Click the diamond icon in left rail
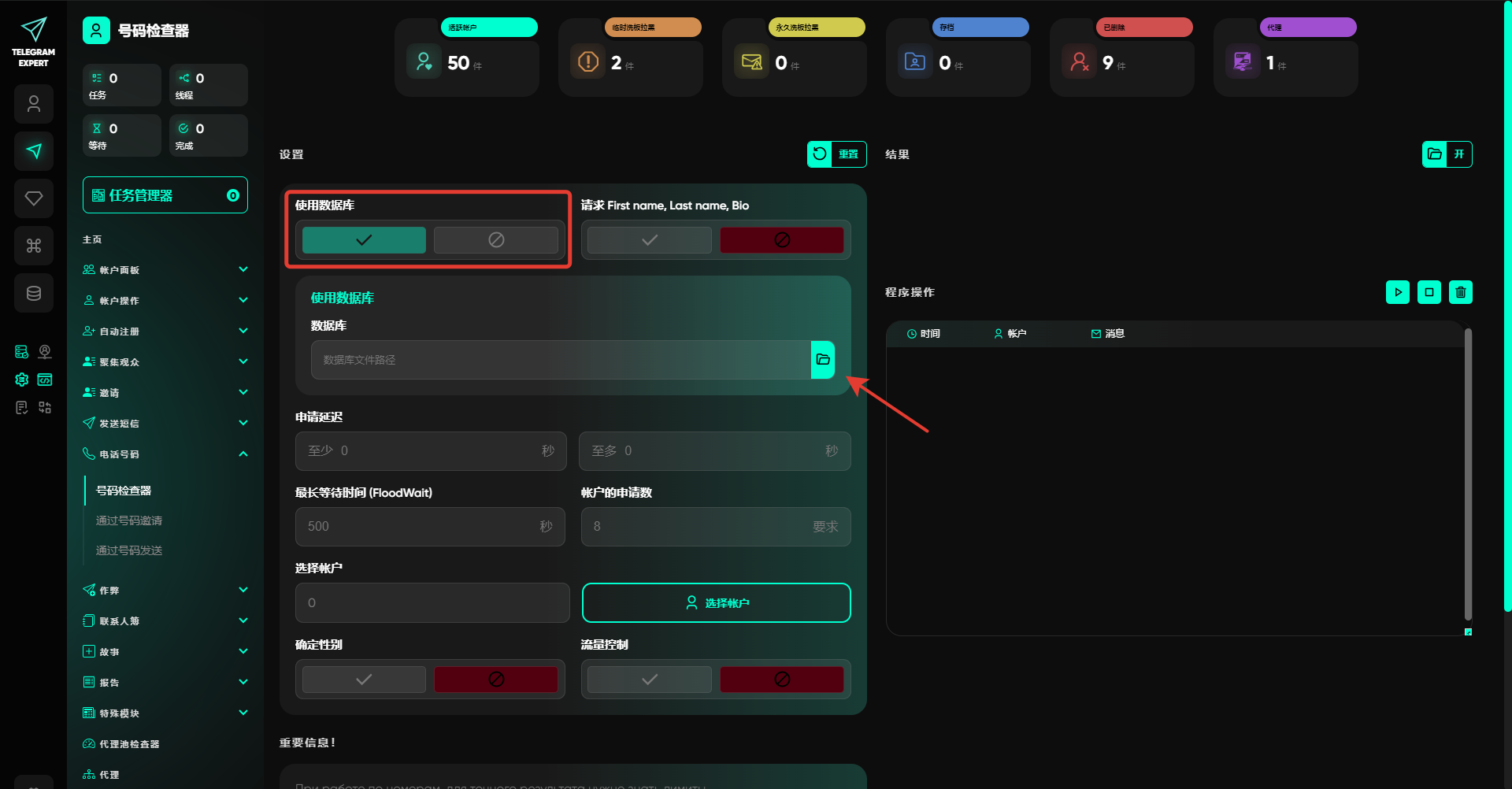The height and width of the screenshot is (789, 1512). click(34, 198)
